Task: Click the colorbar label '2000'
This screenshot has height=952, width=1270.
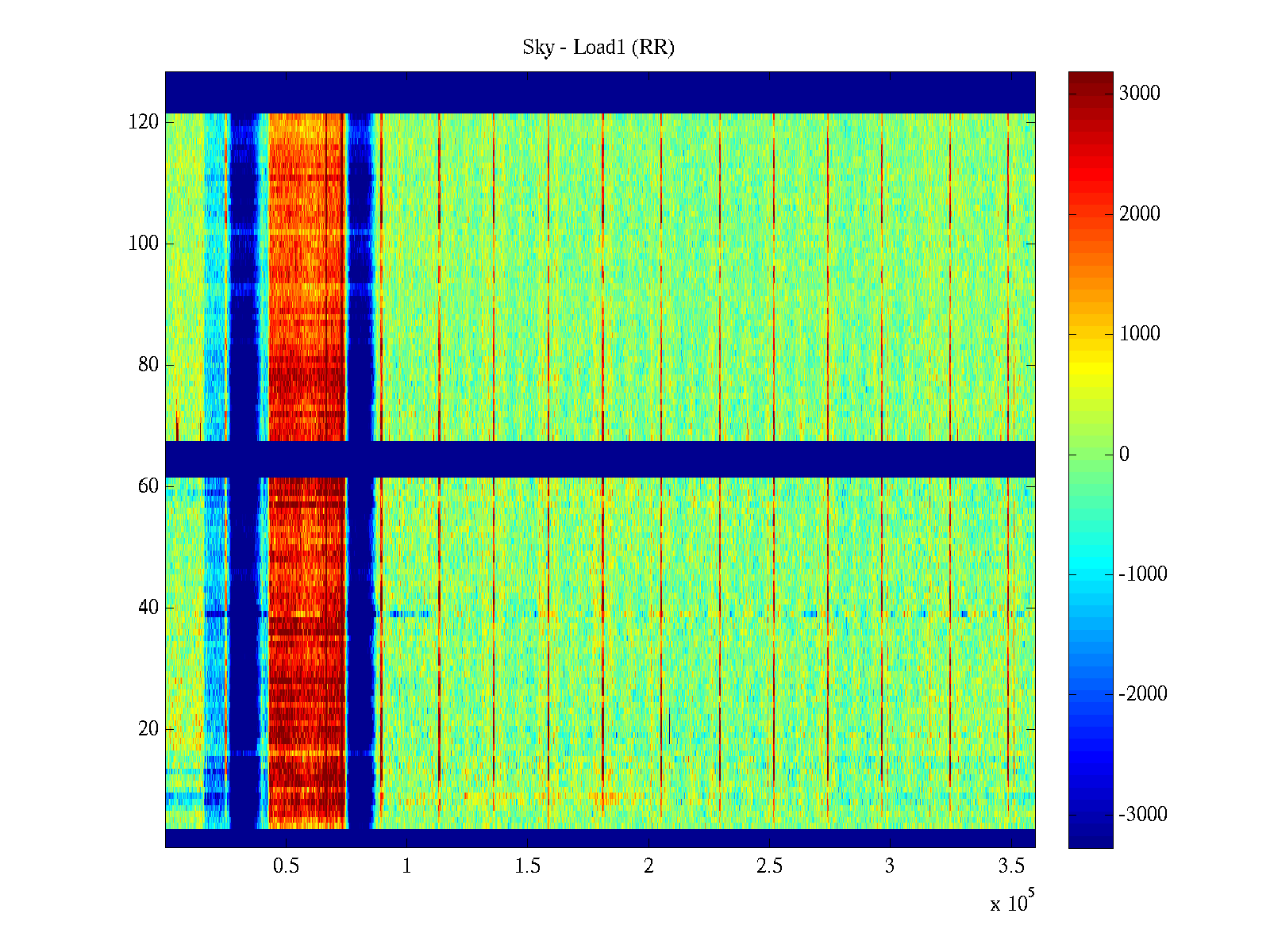Action: [x=1139, y=214]
